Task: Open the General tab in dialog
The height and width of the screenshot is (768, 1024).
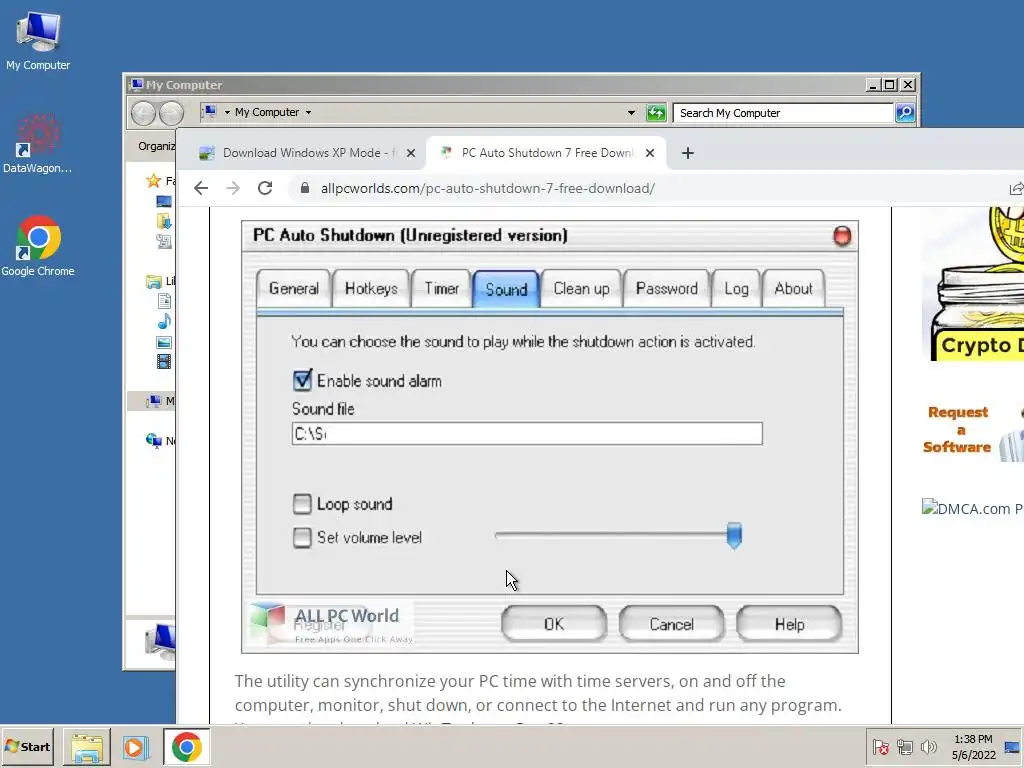Action: click(293, 289)
